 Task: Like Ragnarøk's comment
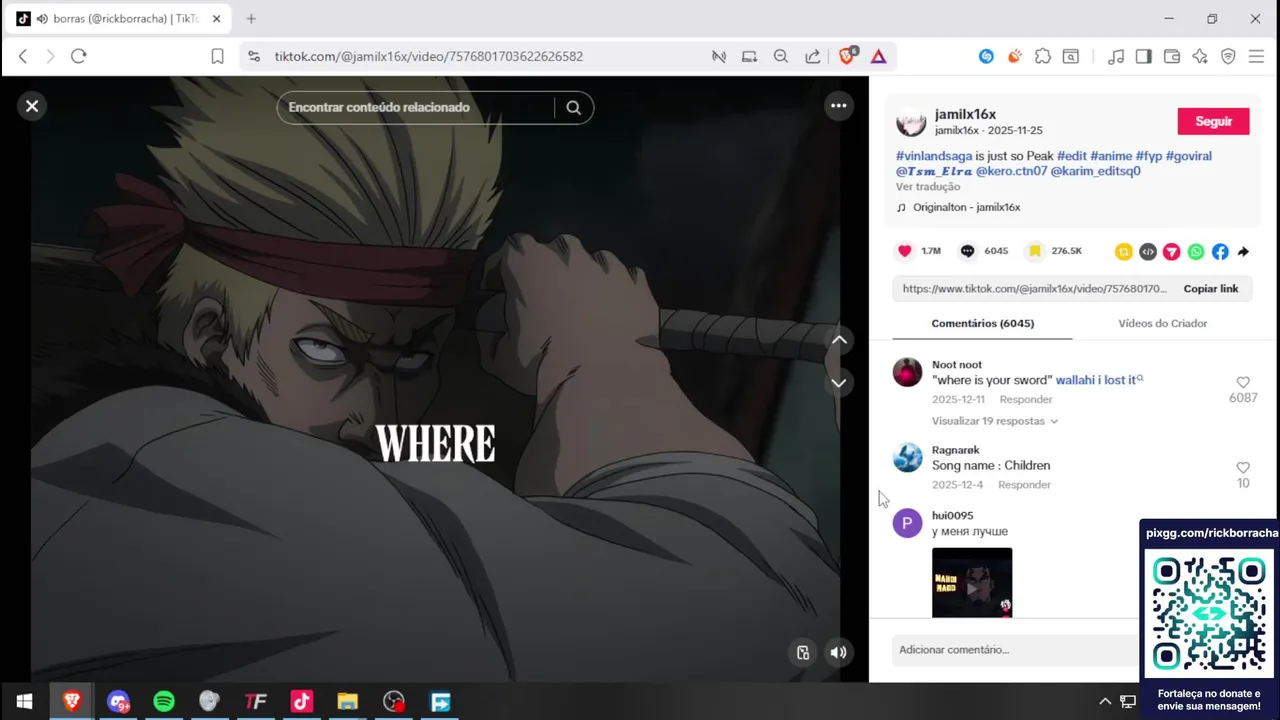[1243, 467]
